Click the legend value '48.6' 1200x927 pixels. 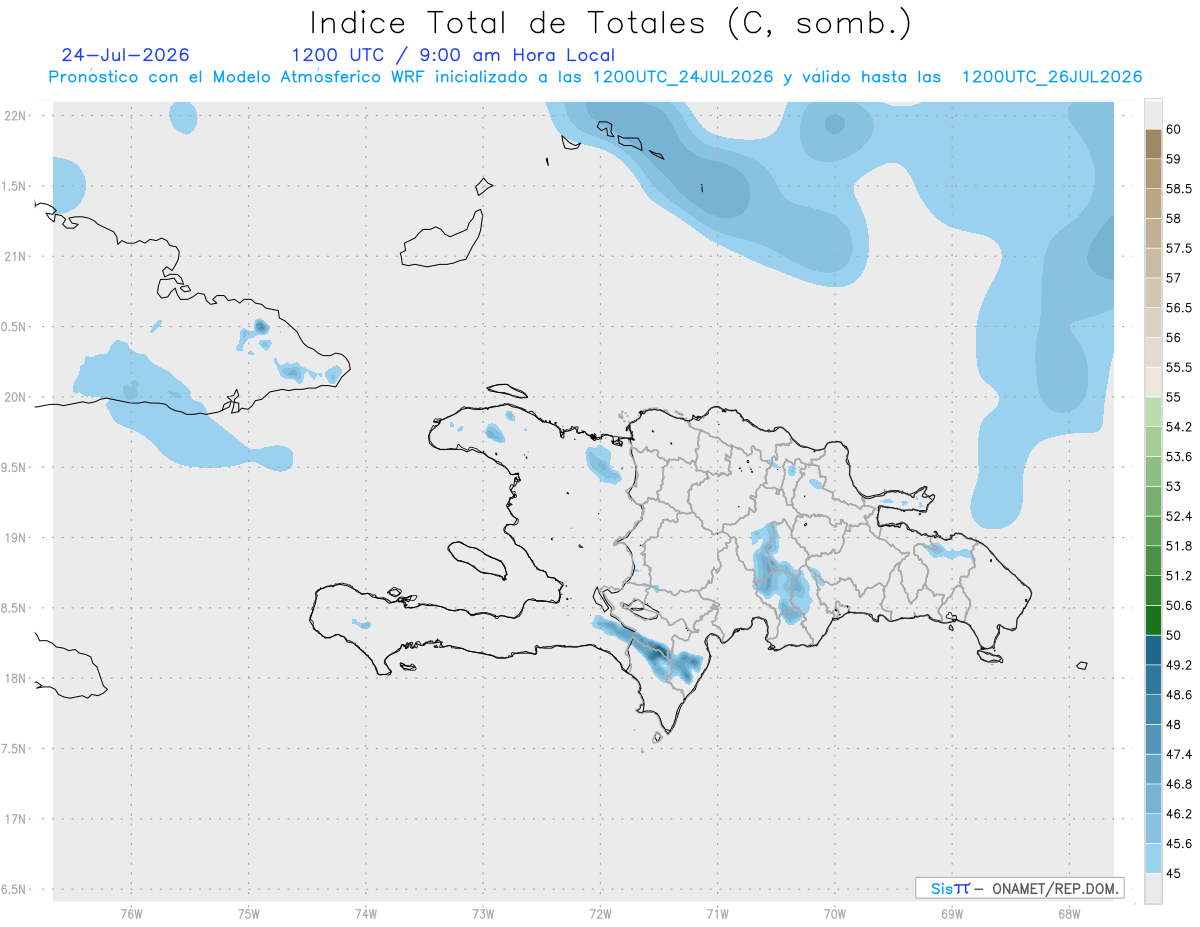click(x=1179, y=695)
